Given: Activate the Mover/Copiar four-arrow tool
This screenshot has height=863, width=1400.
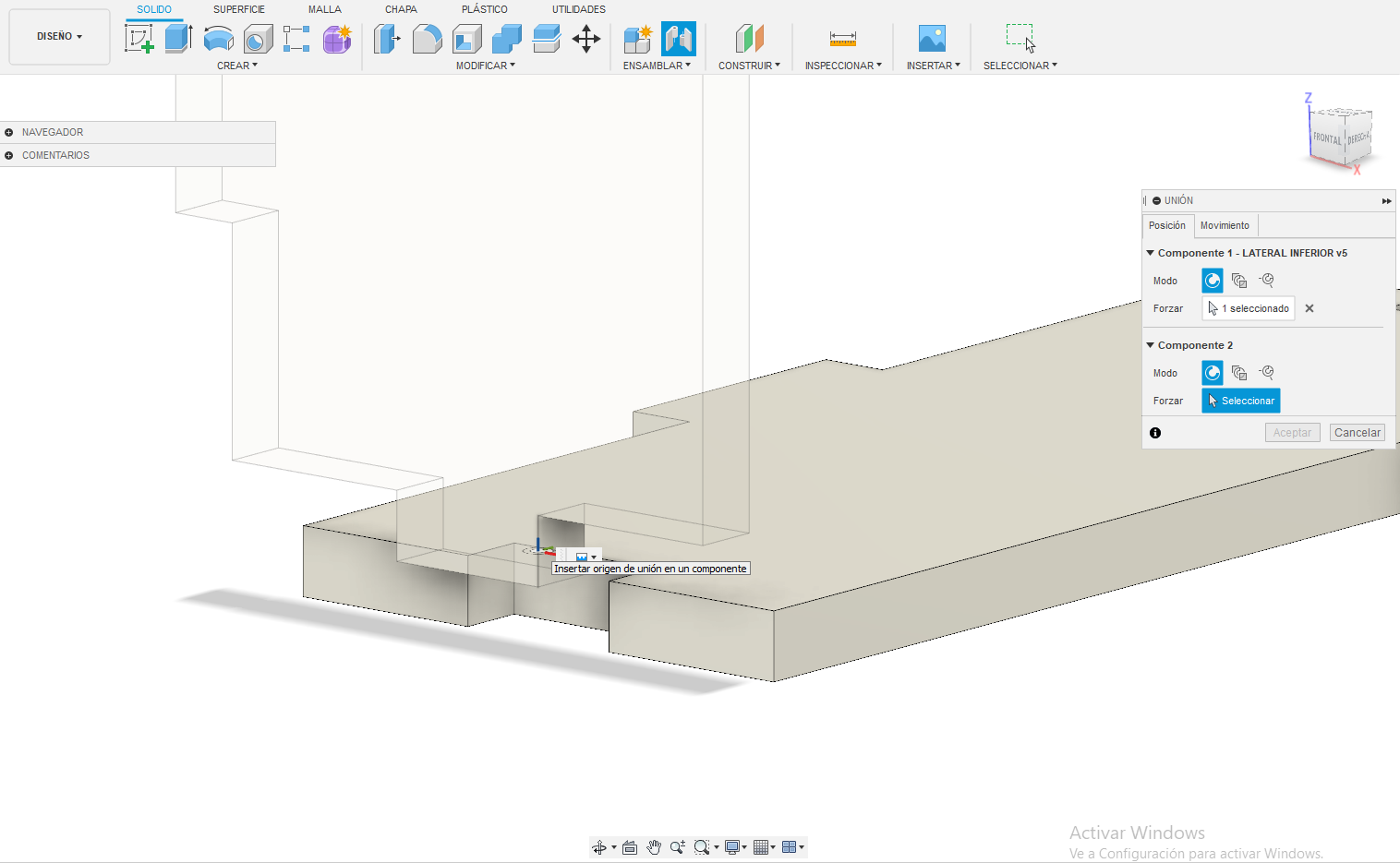Looking at the screenshot, I should [586, 39].
